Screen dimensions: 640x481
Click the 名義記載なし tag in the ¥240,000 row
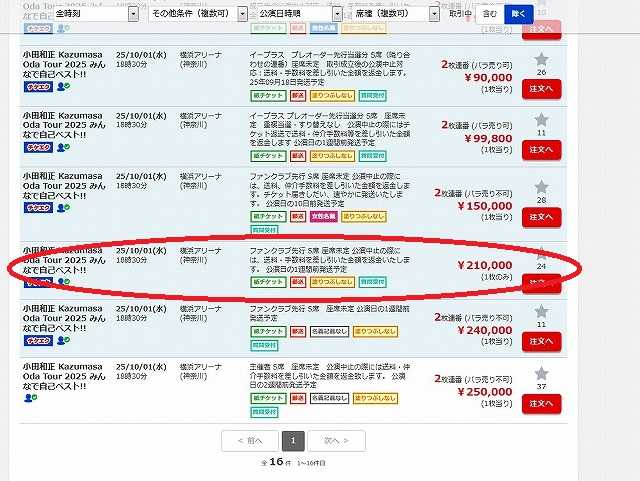[329, 332]
